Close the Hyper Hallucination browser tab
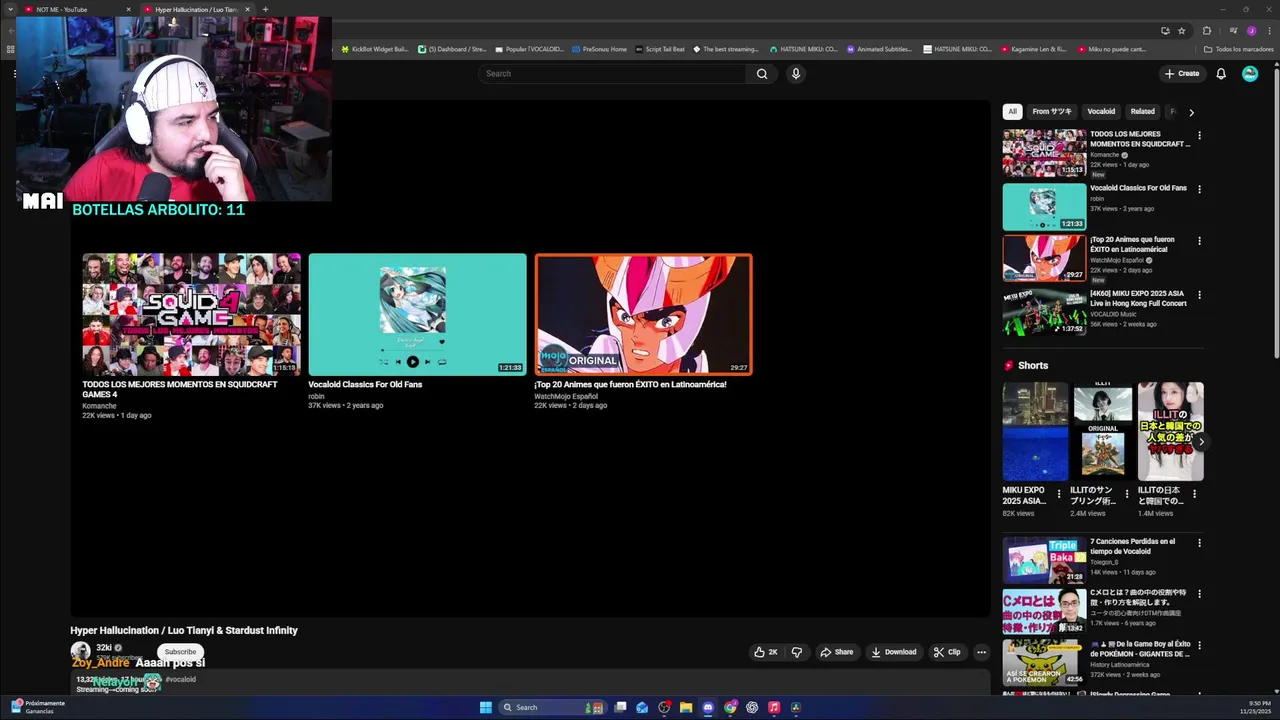 (247, 9)
